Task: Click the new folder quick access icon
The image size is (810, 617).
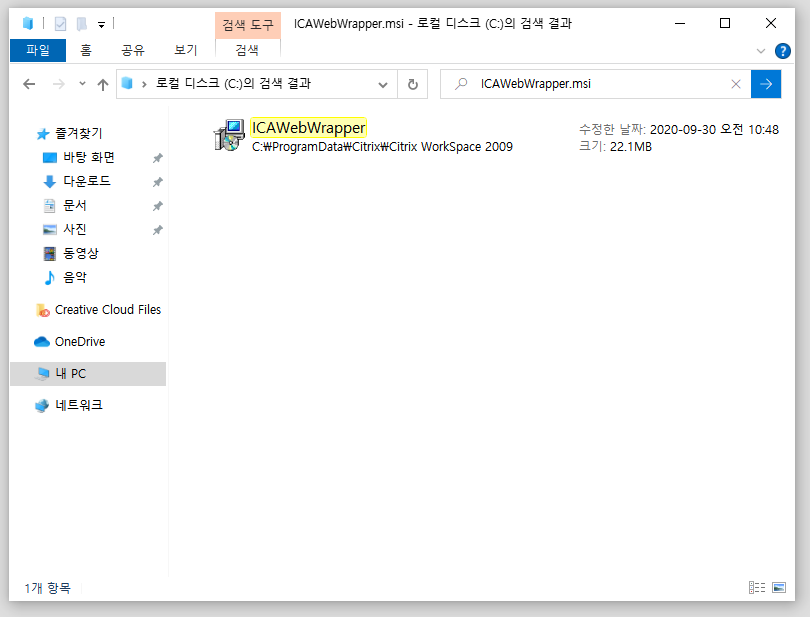Action: 82,24
